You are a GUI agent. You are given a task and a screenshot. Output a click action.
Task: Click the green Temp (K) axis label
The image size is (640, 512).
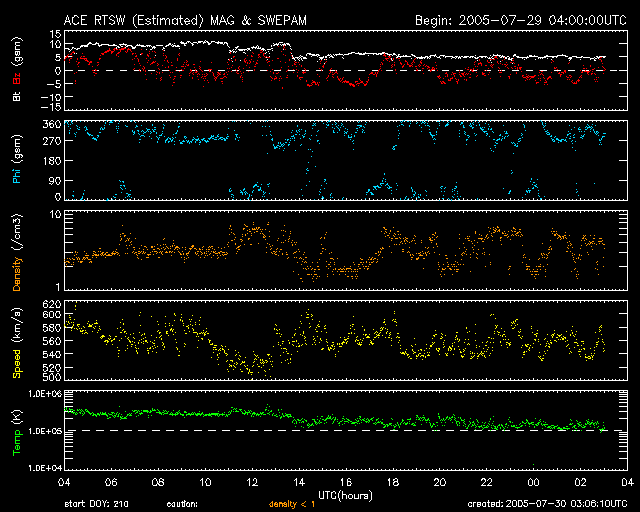point(17,430)
